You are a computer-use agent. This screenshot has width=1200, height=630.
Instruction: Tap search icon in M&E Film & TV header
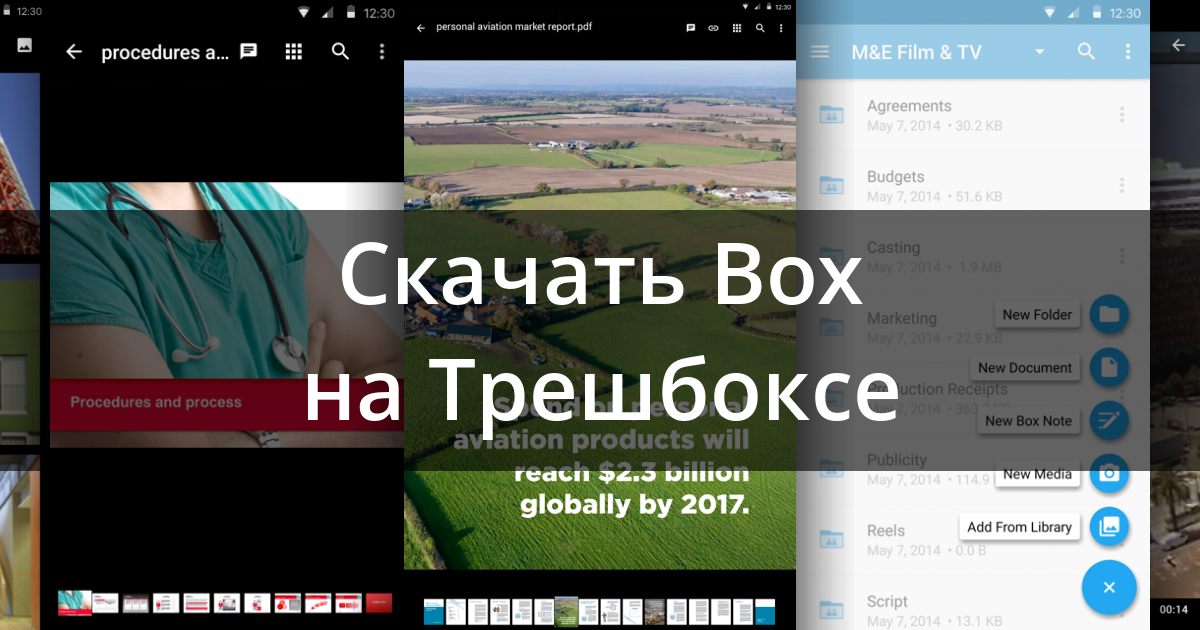click(x=1087, y=52)
